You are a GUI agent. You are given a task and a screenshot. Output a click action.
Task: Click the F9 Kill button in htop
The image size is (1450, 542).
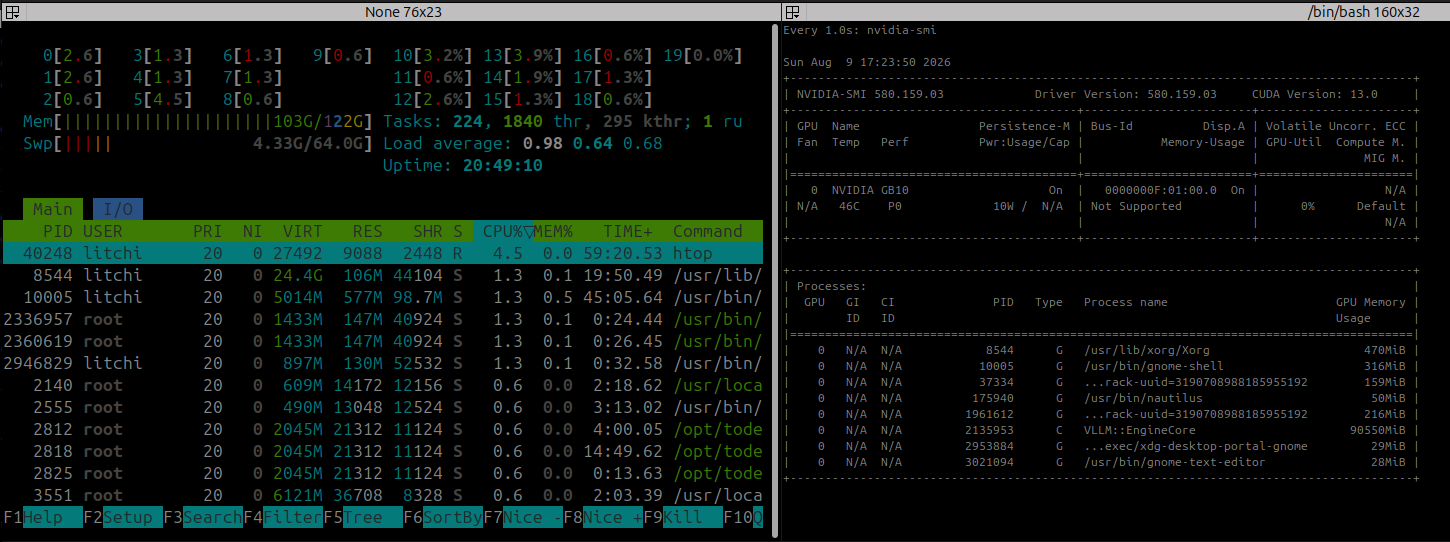click(683, 517)
